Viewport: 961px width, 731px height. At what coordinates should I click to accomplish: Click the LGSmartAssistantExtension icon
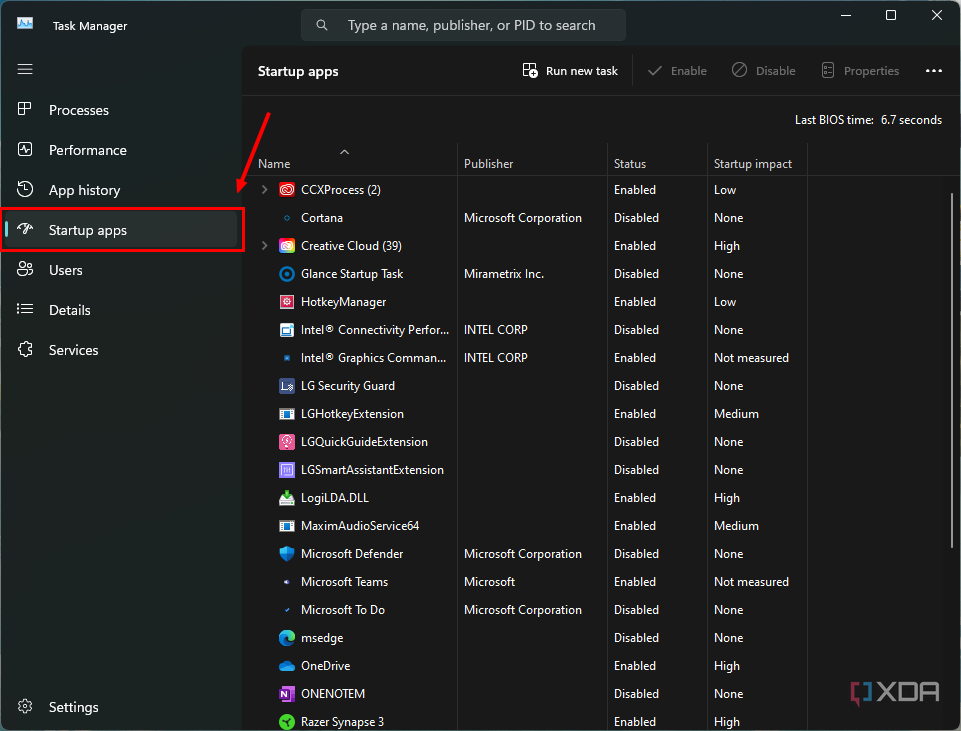287,470
